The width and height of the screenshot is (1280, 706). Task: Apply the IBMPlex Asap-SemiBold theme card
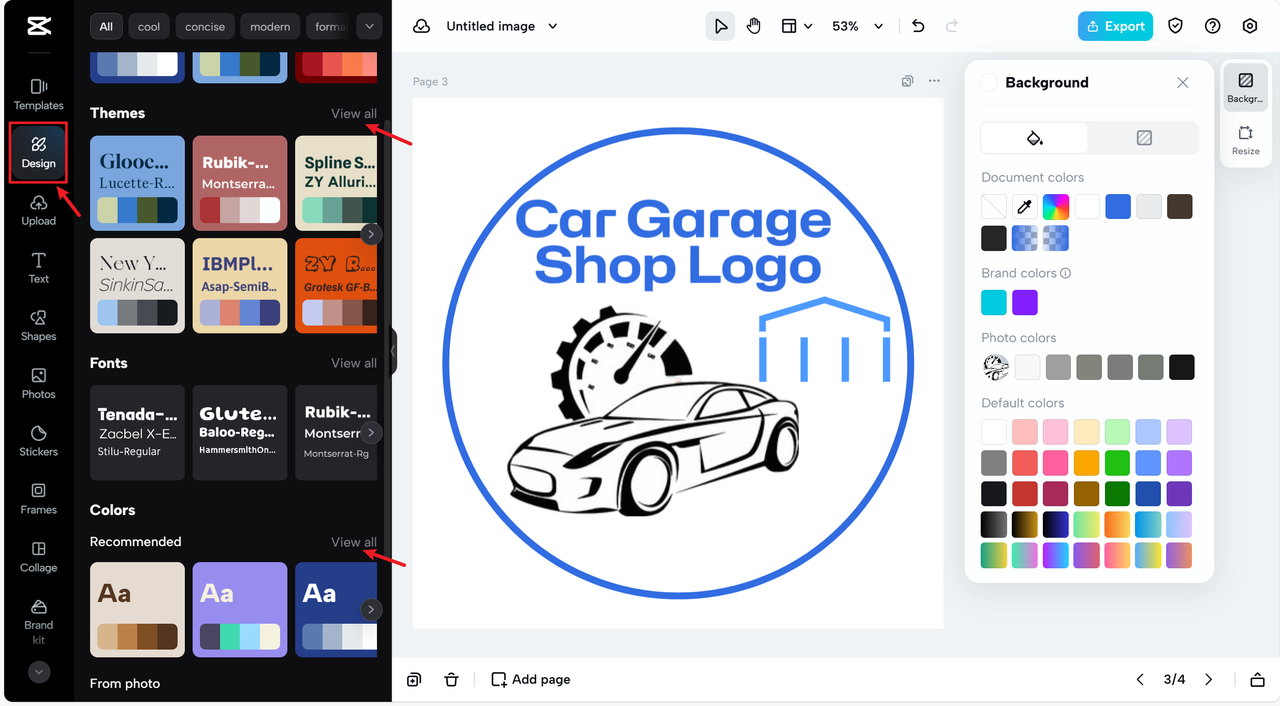pyautogui.click(x=240, y=285)
